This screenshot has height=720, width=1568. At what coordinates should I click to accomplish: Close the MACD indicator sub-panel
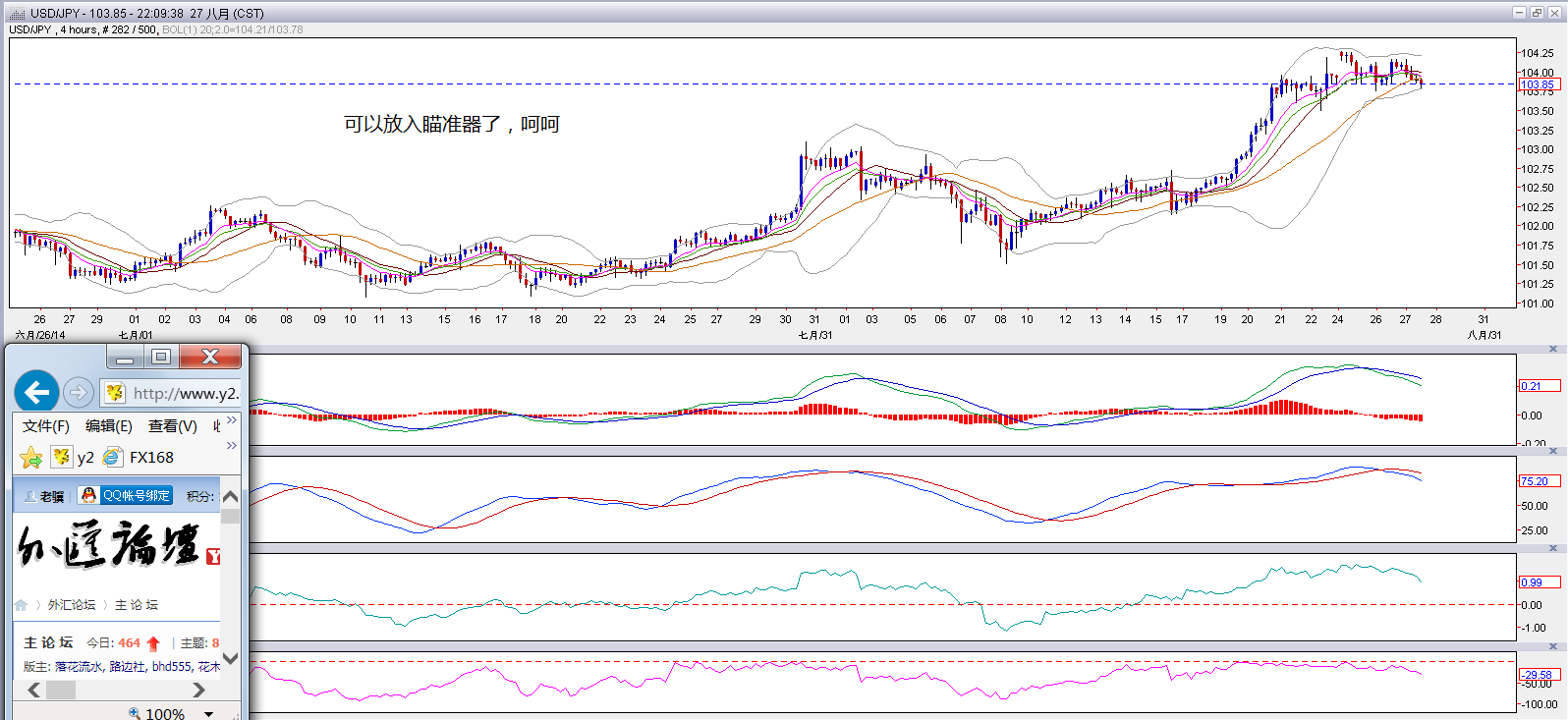[1553, 349]
